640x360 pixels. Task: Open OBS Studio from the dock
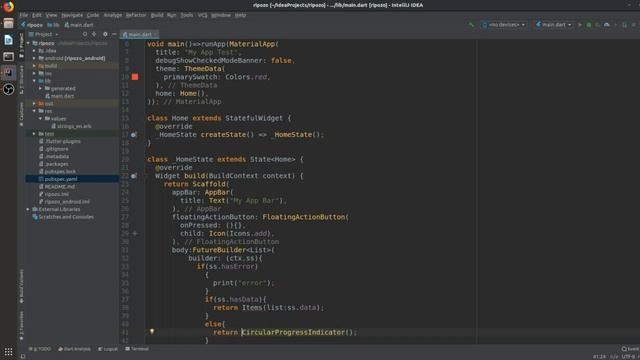point(8,89)
